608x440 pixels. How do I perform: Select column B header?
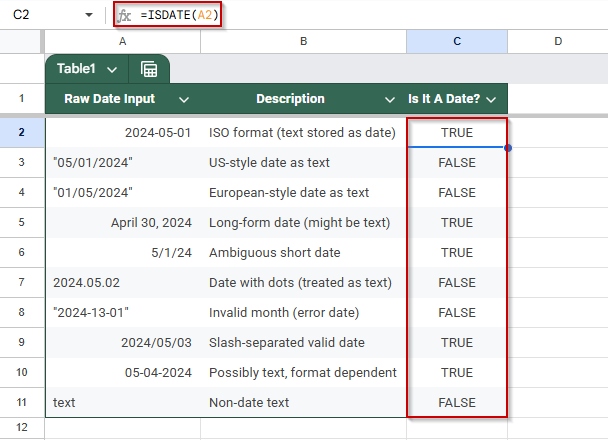point(304,41)
